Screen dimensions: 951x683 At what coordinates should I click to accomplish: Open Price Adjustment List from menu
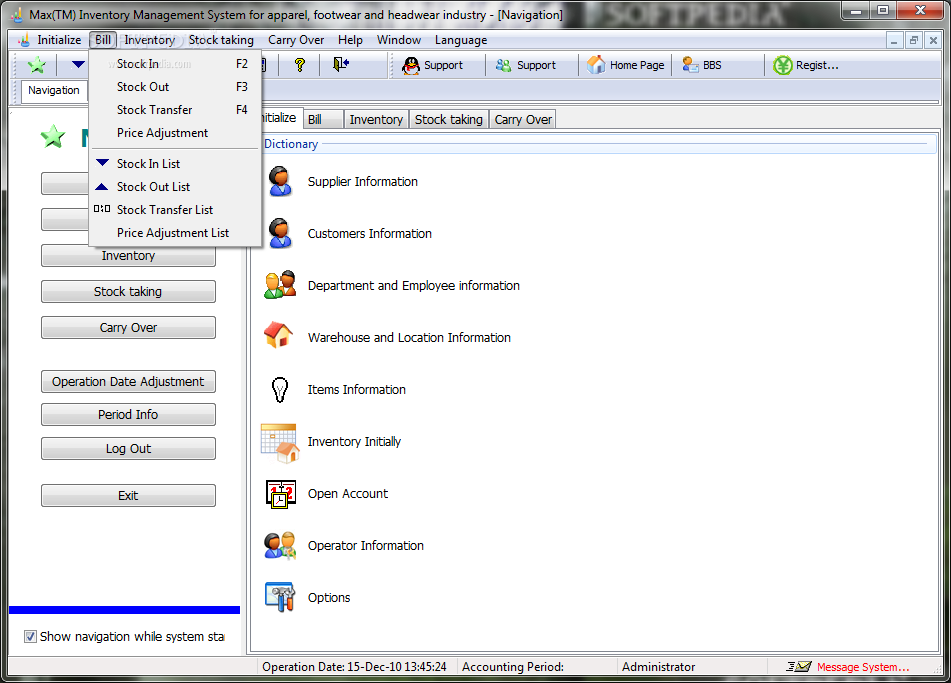[175, 233]
